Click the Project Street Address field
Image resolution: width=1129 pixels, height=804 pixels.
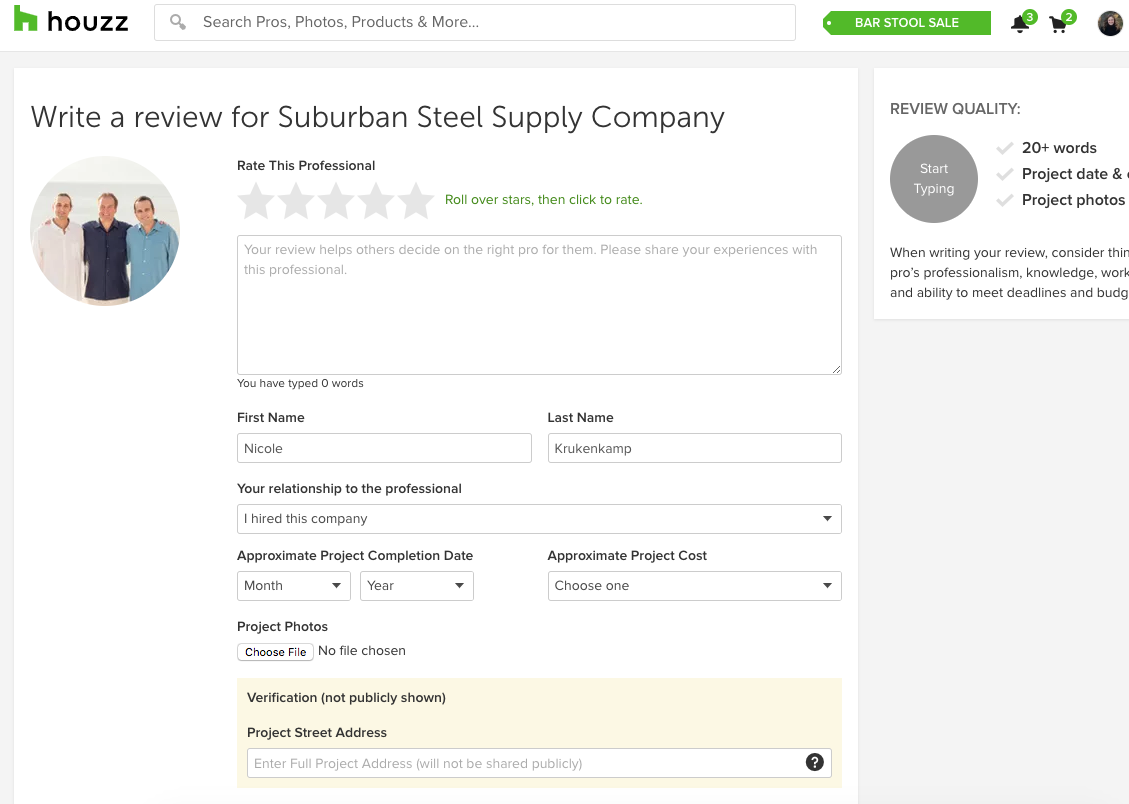(539, 763)
